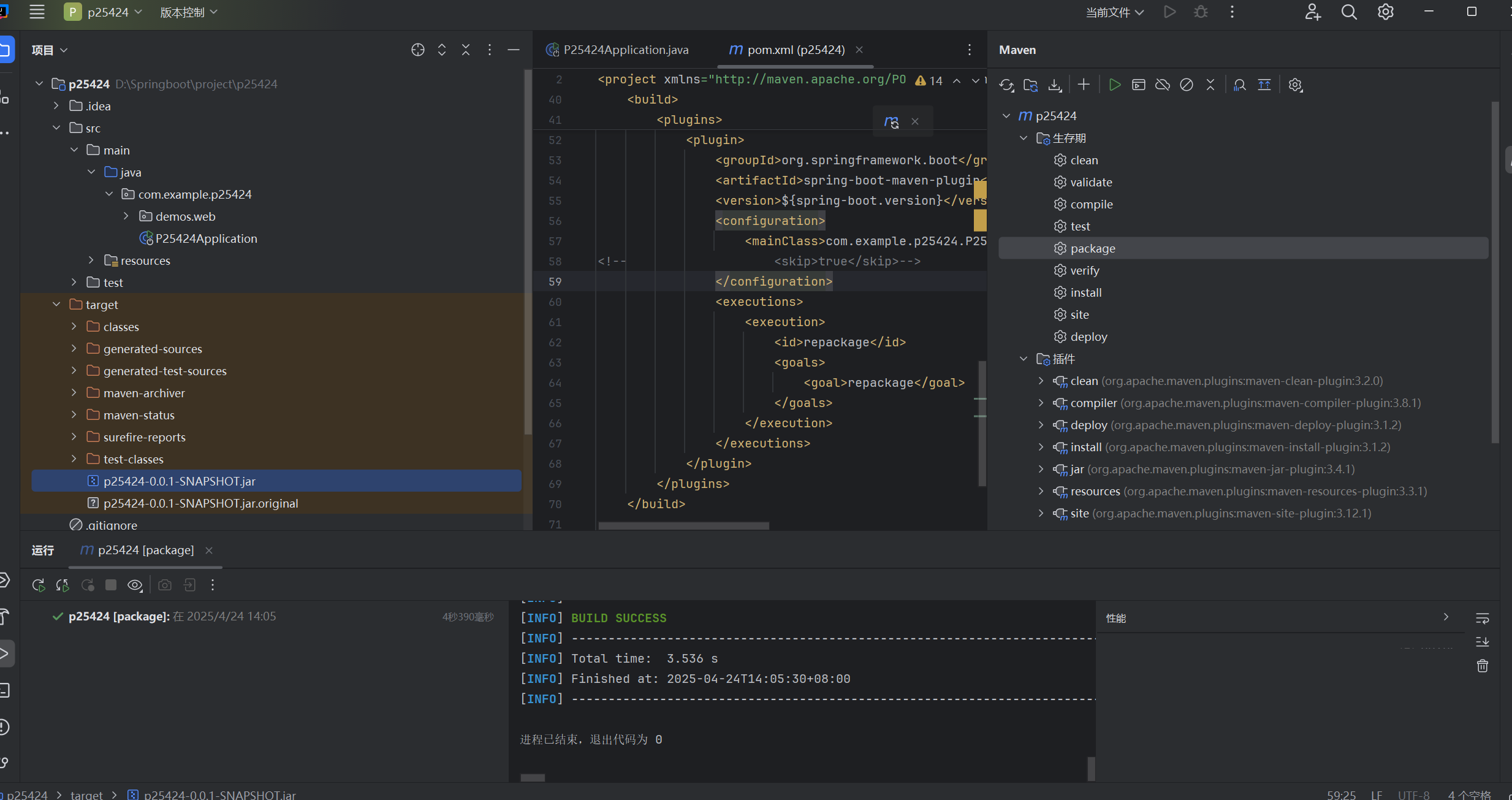Click the rerun build icon in Run panel
The width and height of the screenshot is (1512, 800).
39,585
